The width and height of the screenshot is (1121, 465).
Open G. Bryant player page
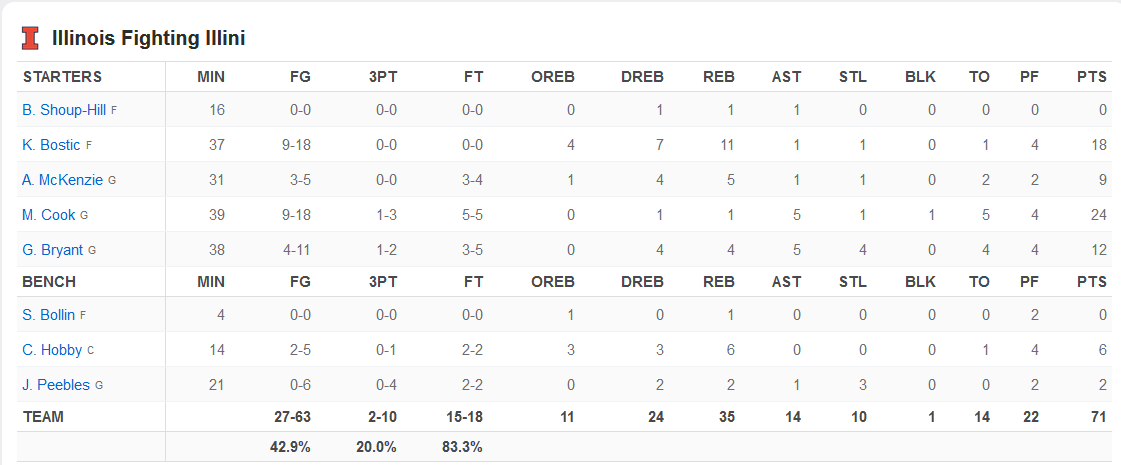click(x=53, y=250)
